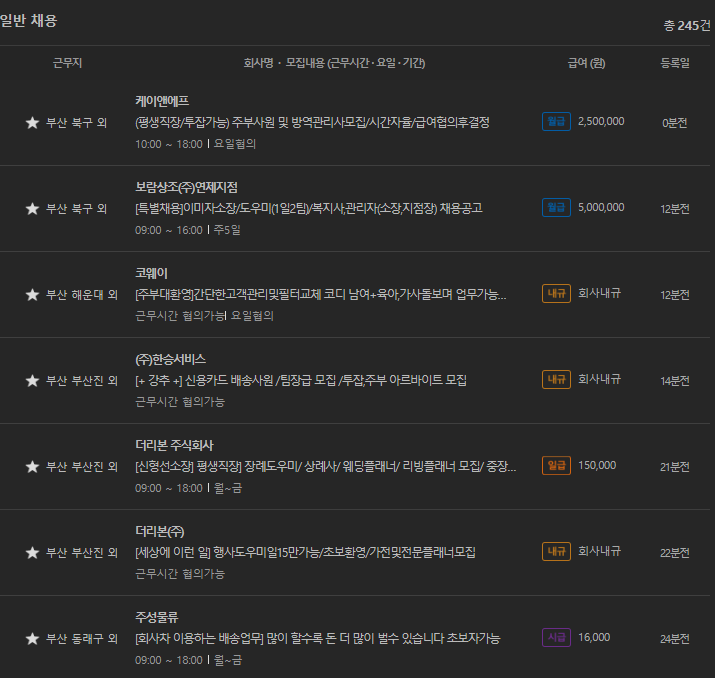Click 내규 badge in 코웨이 row
The image size is (715, 678).
pyautogui.click(x=556, y=293)
